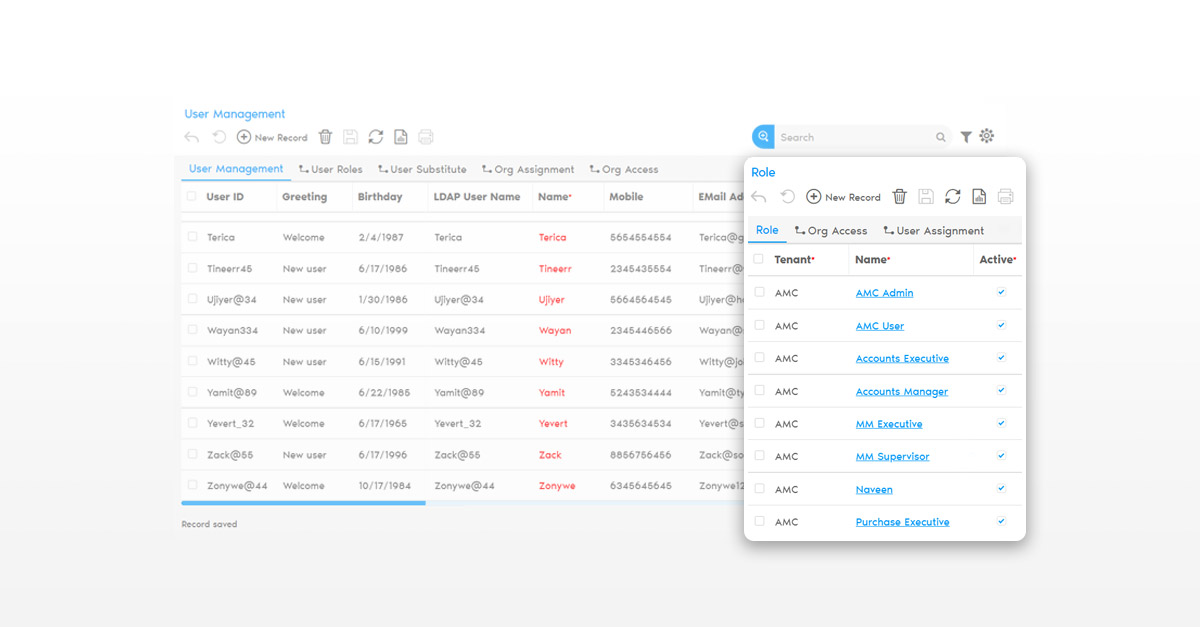Open the Purchase Executive role link
This screenshot has height=627, width=1200.
pos(902,522)
